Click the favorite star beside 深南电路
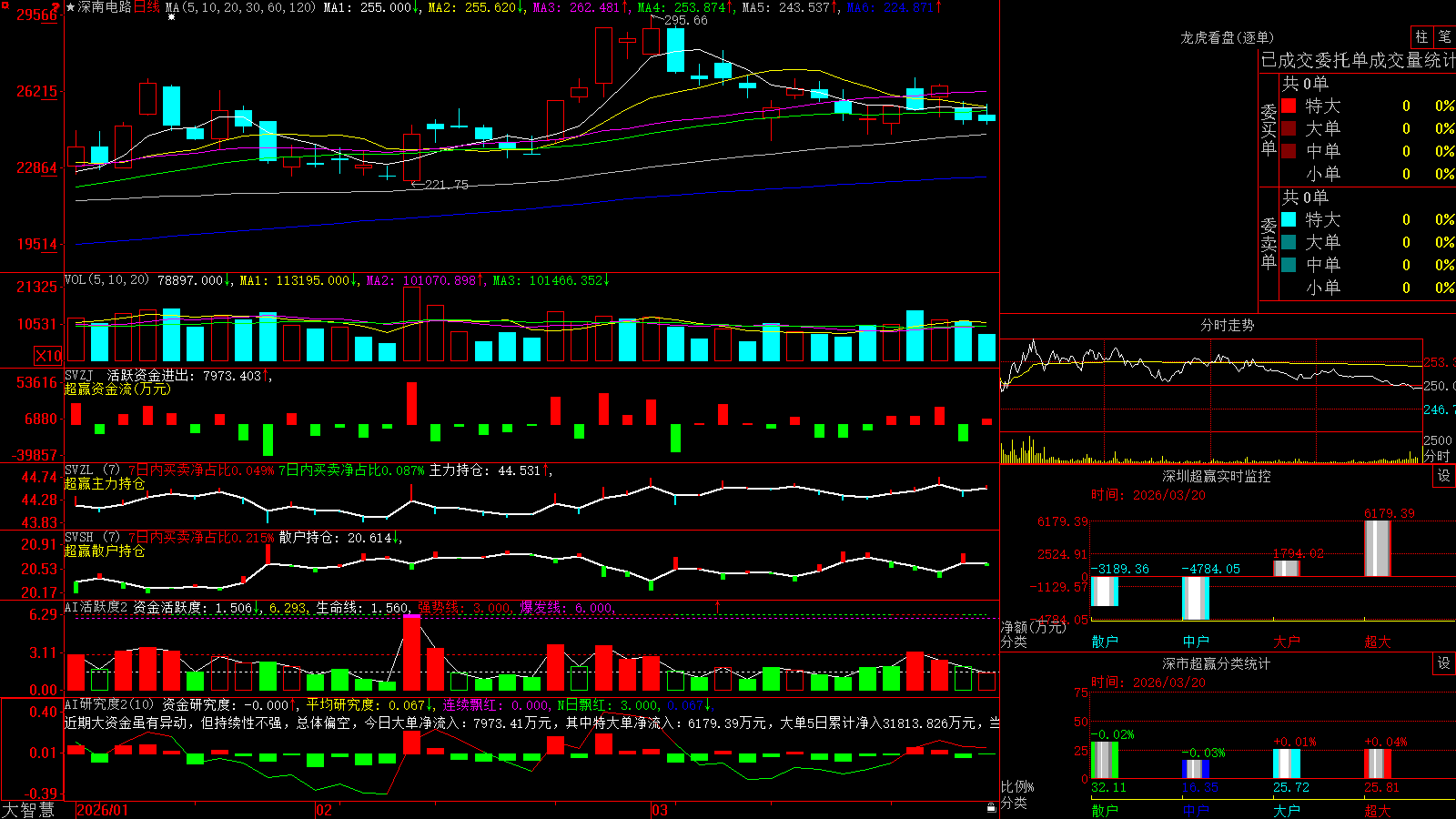1456x819 pixels. [70, 7]
